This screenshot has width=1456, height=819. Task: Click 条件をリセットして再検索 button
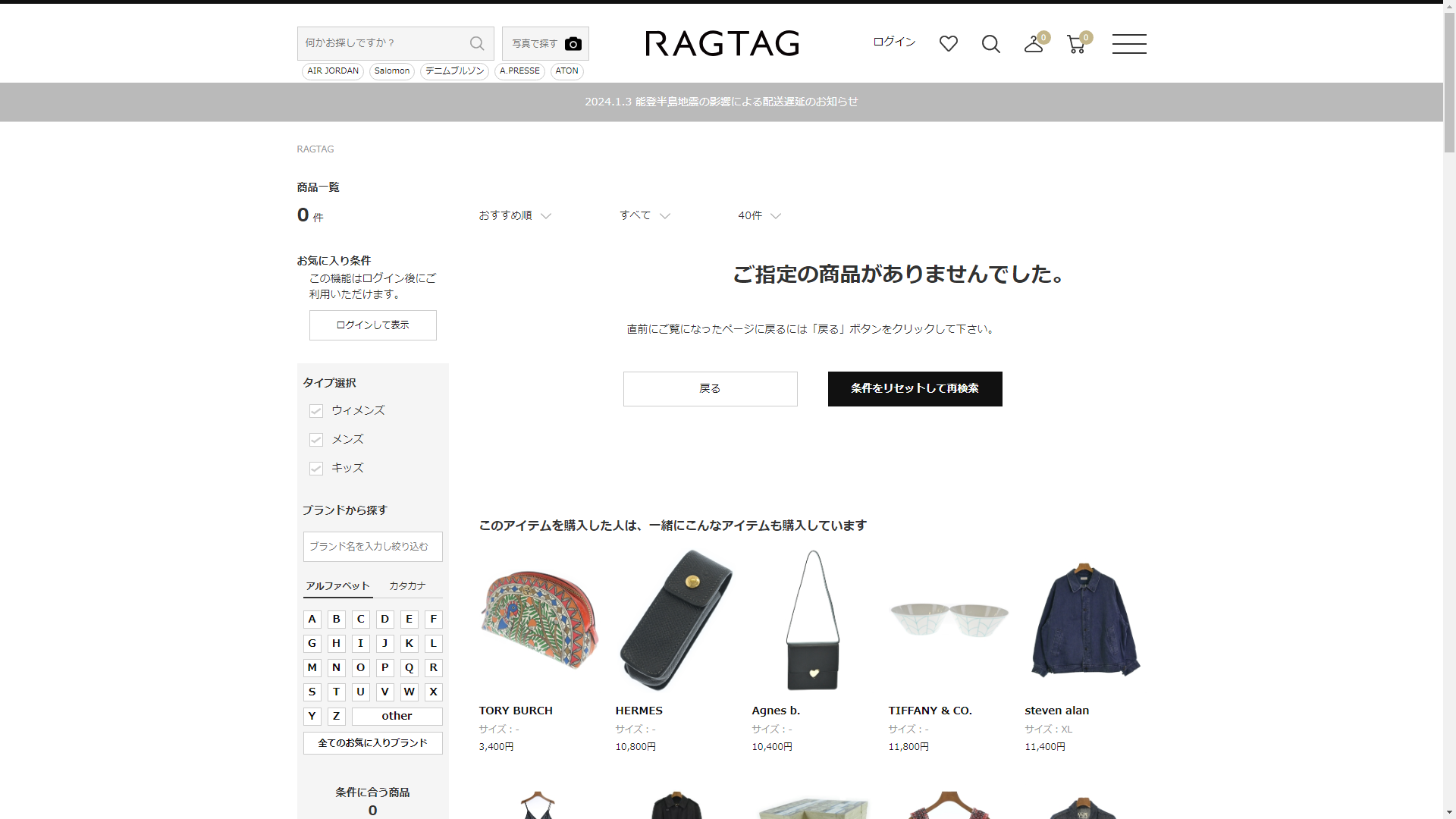point(915,388)
